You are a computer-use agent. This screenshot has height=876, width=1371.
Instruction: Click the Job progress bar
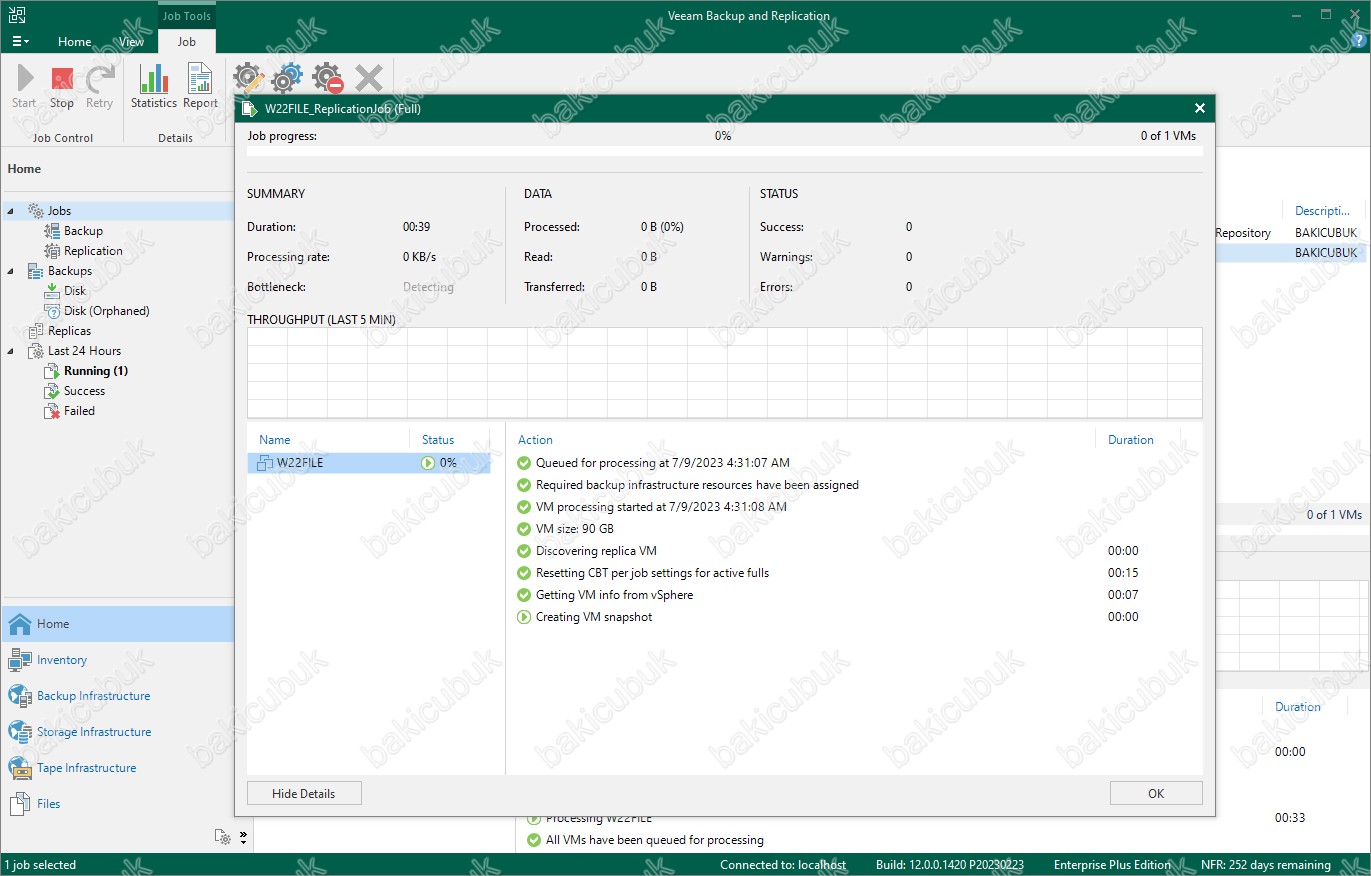[725, 151]
